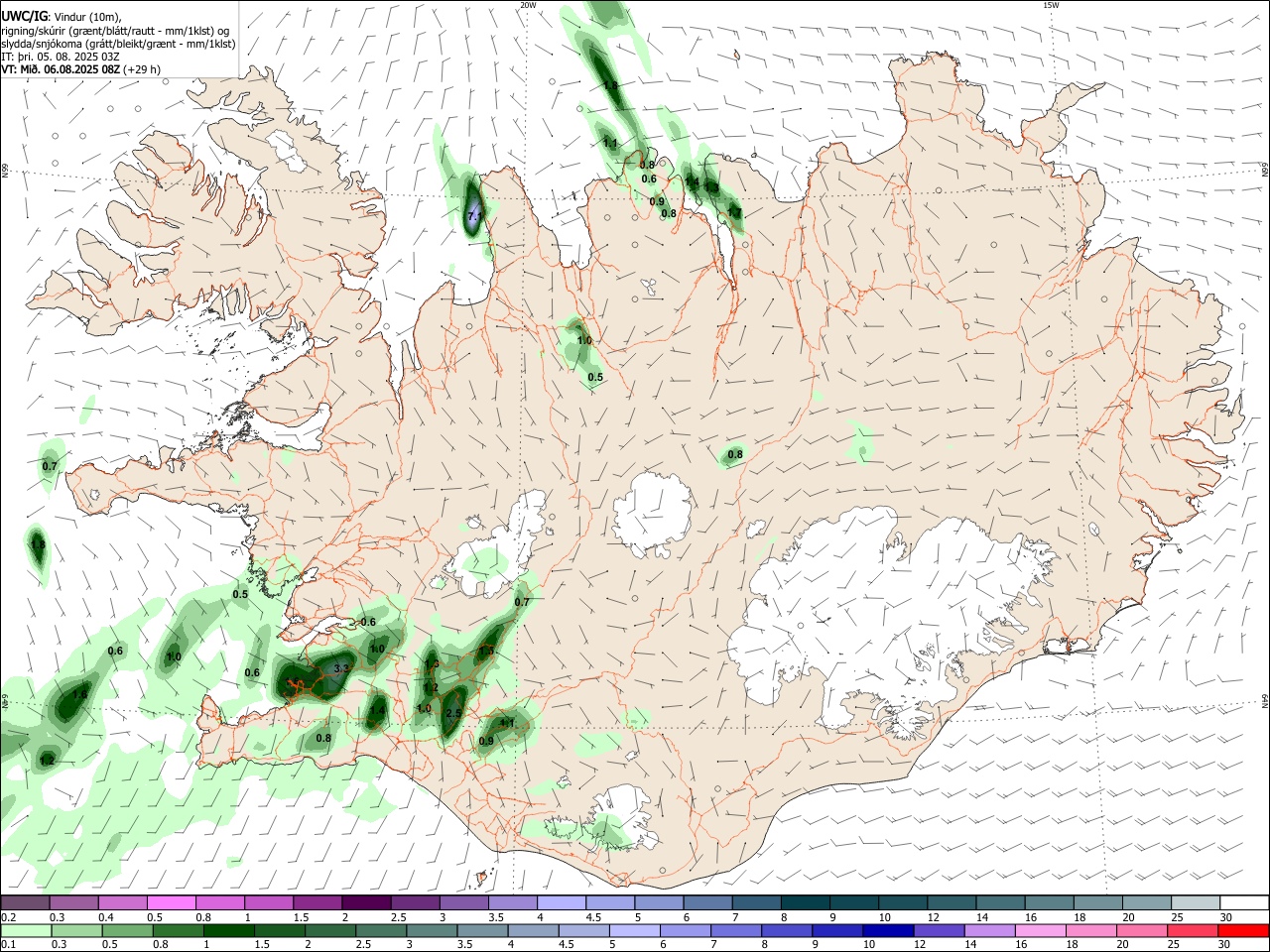Click the deep blue 10–12 rain legend swatch
Image resolution: width=1270 pixels, height=952 pixels.
tap(888, 930)
